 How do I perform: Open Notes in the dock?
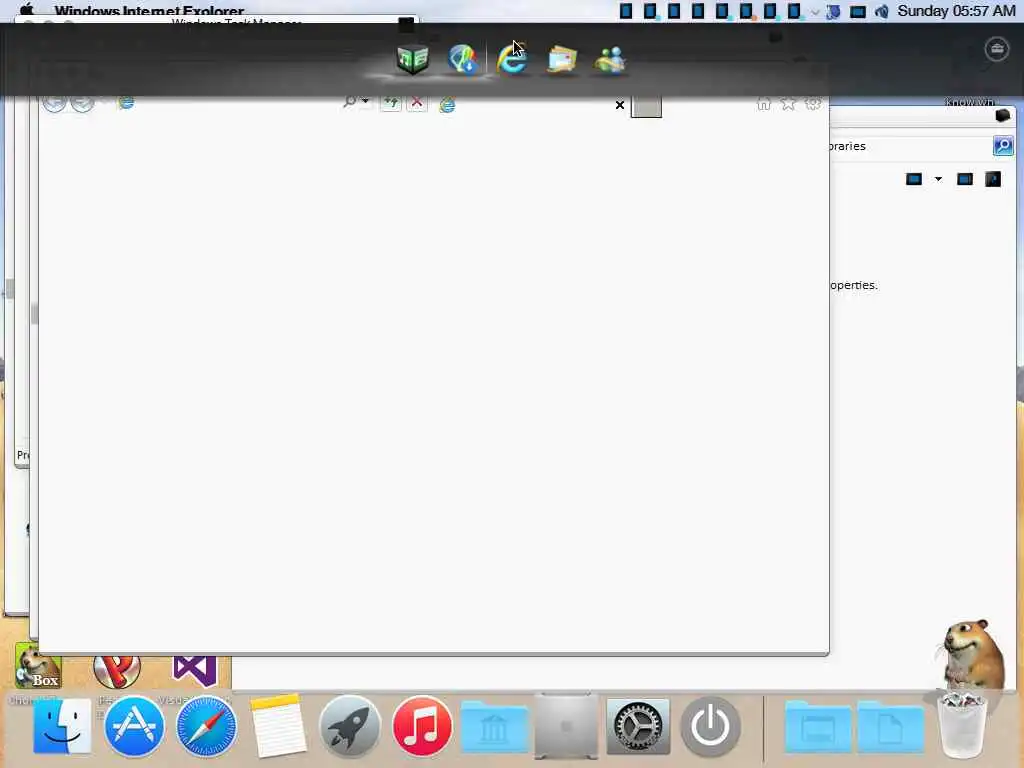[278, 726]
